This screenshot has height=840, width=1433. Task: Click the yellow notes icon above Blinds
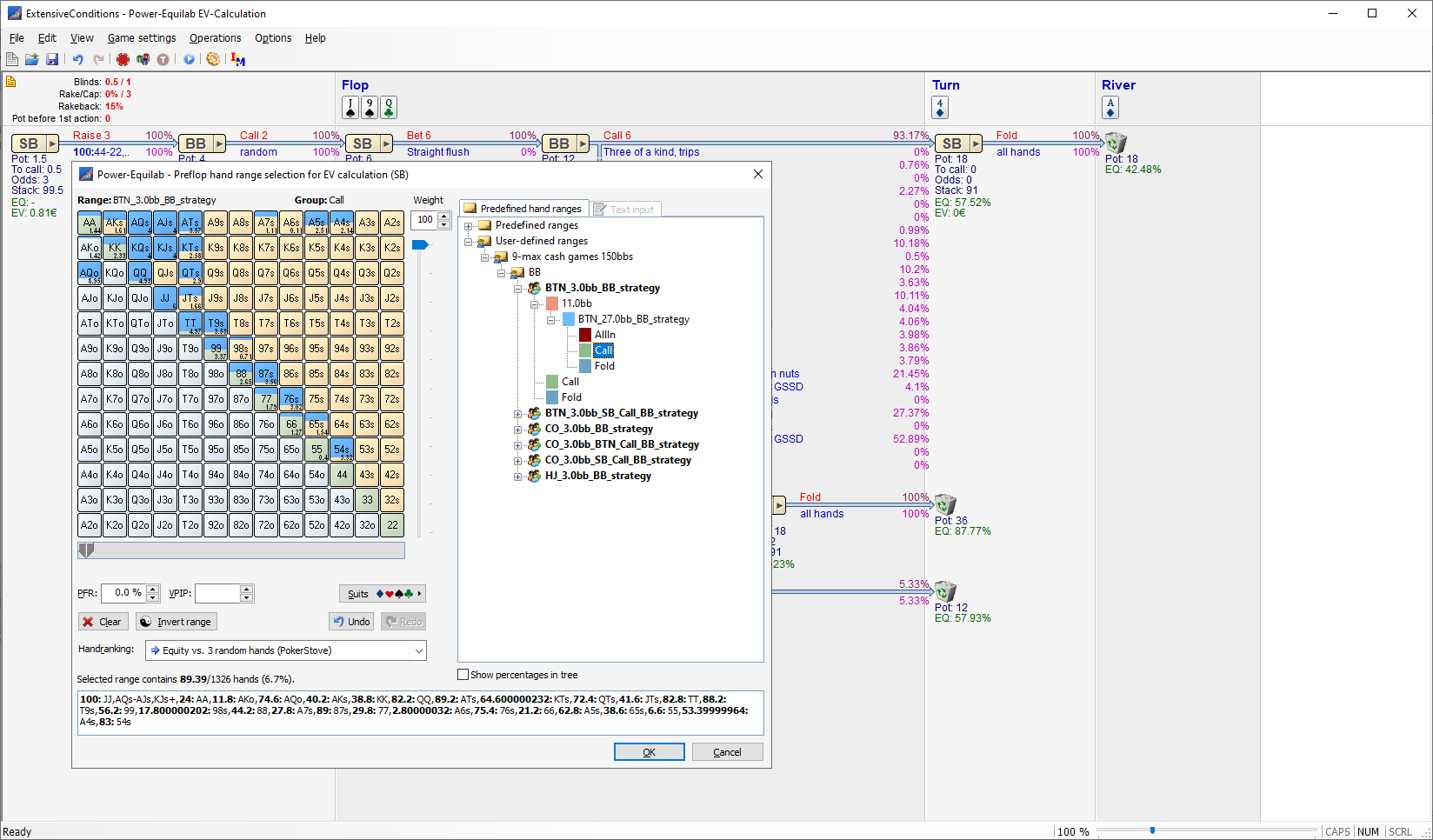tap(11, 82)
